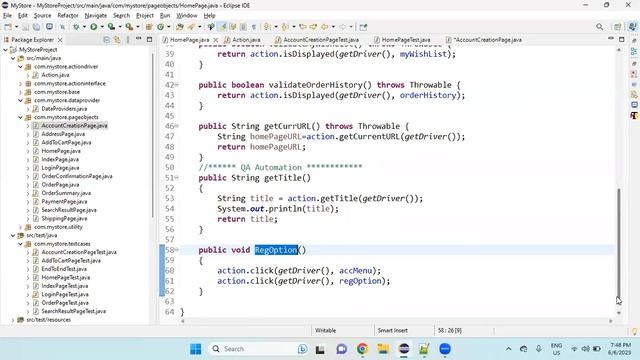The width and height of the screenshot is (640, 360).
Task: Open the Debug button dropdown arrow
Action: pyautogui.click(x=84, y=27)
